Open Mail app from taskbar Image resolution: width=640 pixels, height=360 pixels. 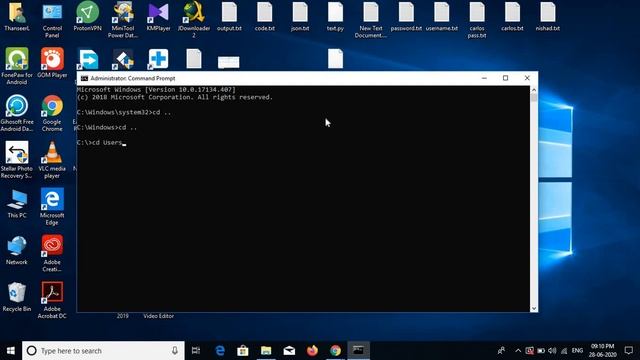tap(289, 351)
